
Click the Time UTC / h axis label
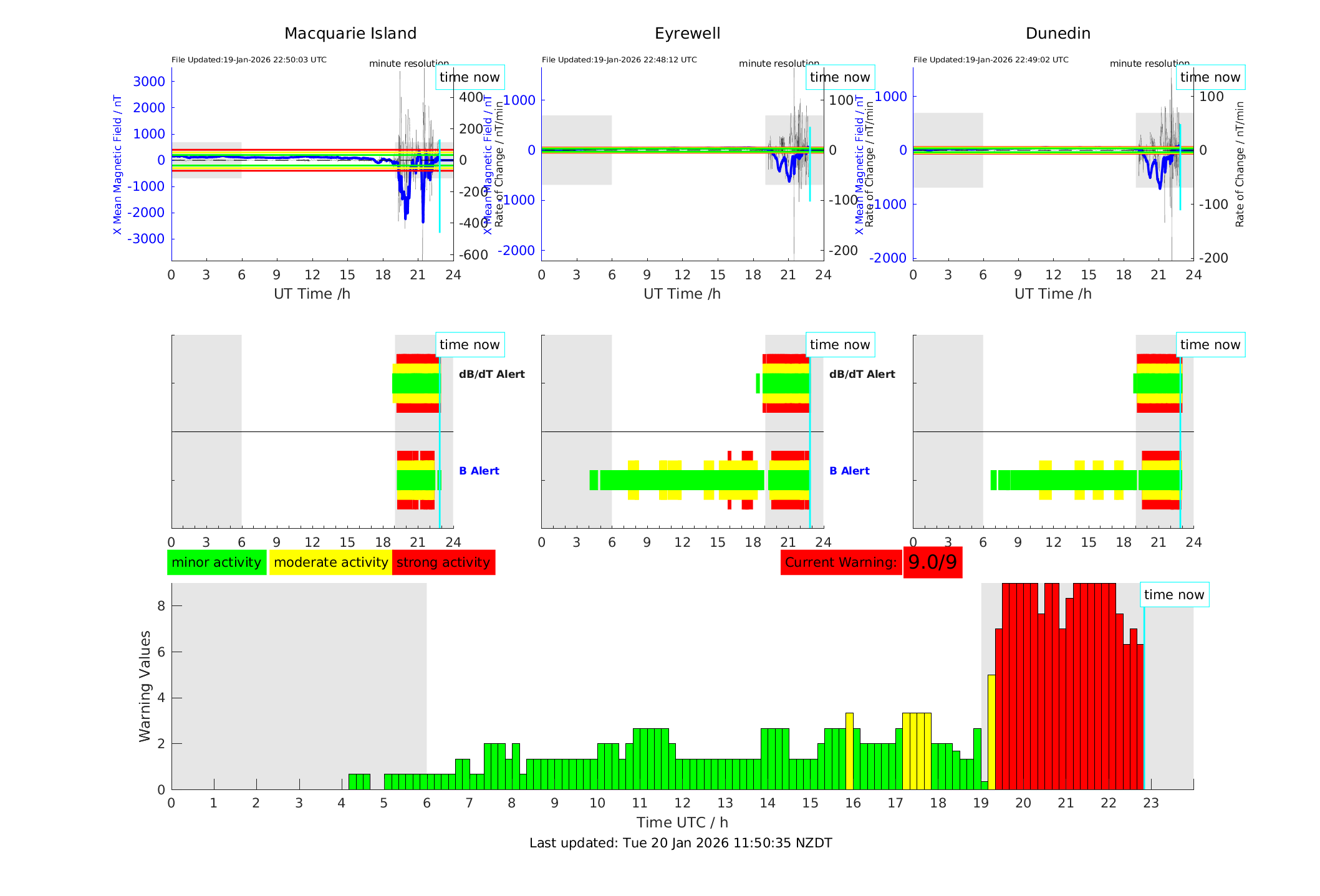[682, 822]
